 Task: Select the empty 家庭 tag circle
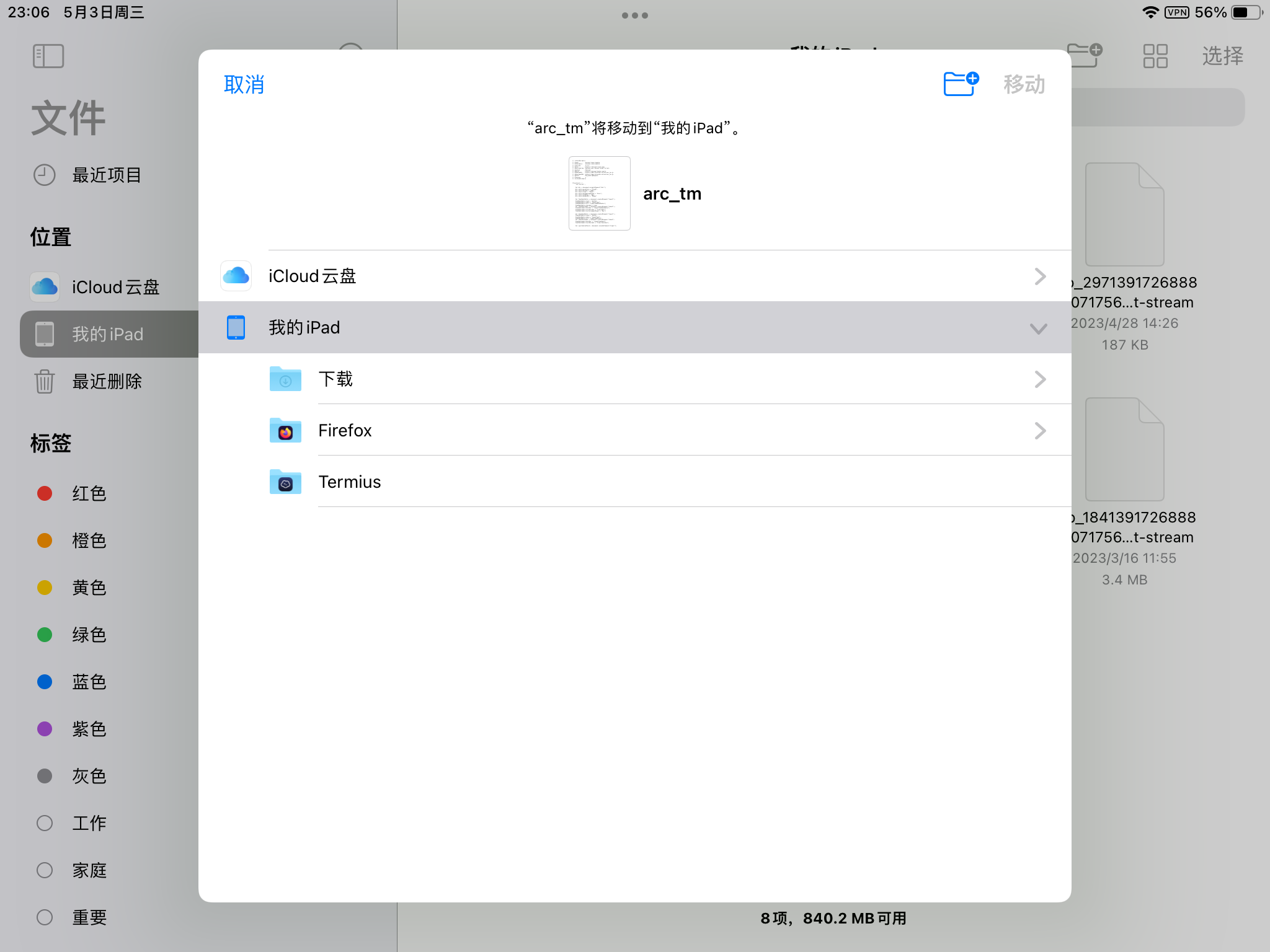[45, 870]
